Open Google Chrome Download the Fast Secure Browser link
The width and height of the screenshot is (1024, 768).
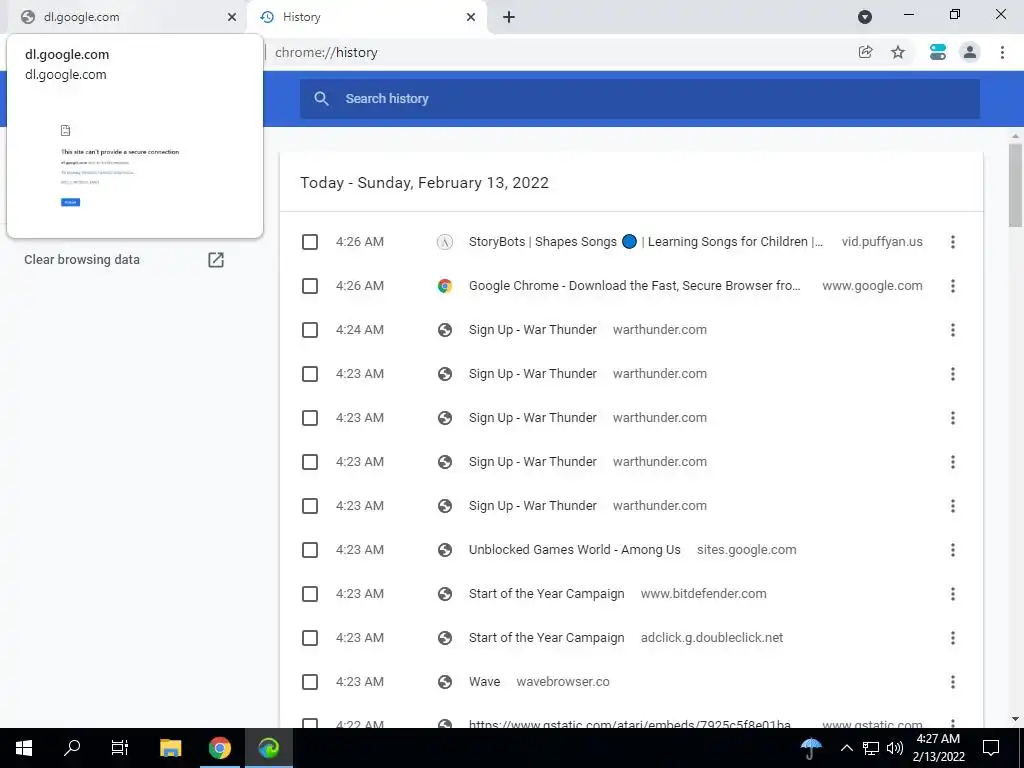click(634, 285)
